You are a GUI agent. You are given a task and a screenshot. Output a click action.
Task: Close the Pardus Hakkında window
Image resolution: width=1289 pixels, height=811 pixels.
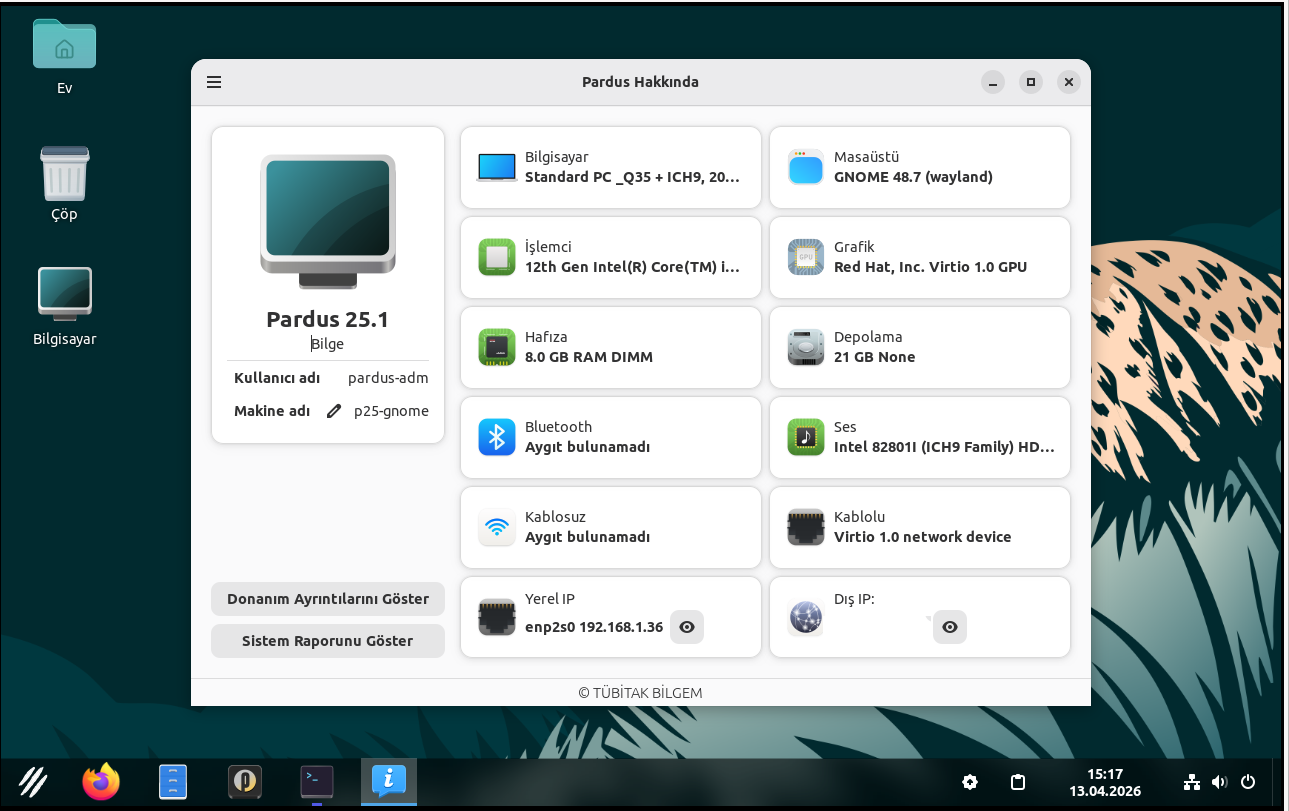click(1069, 82)
